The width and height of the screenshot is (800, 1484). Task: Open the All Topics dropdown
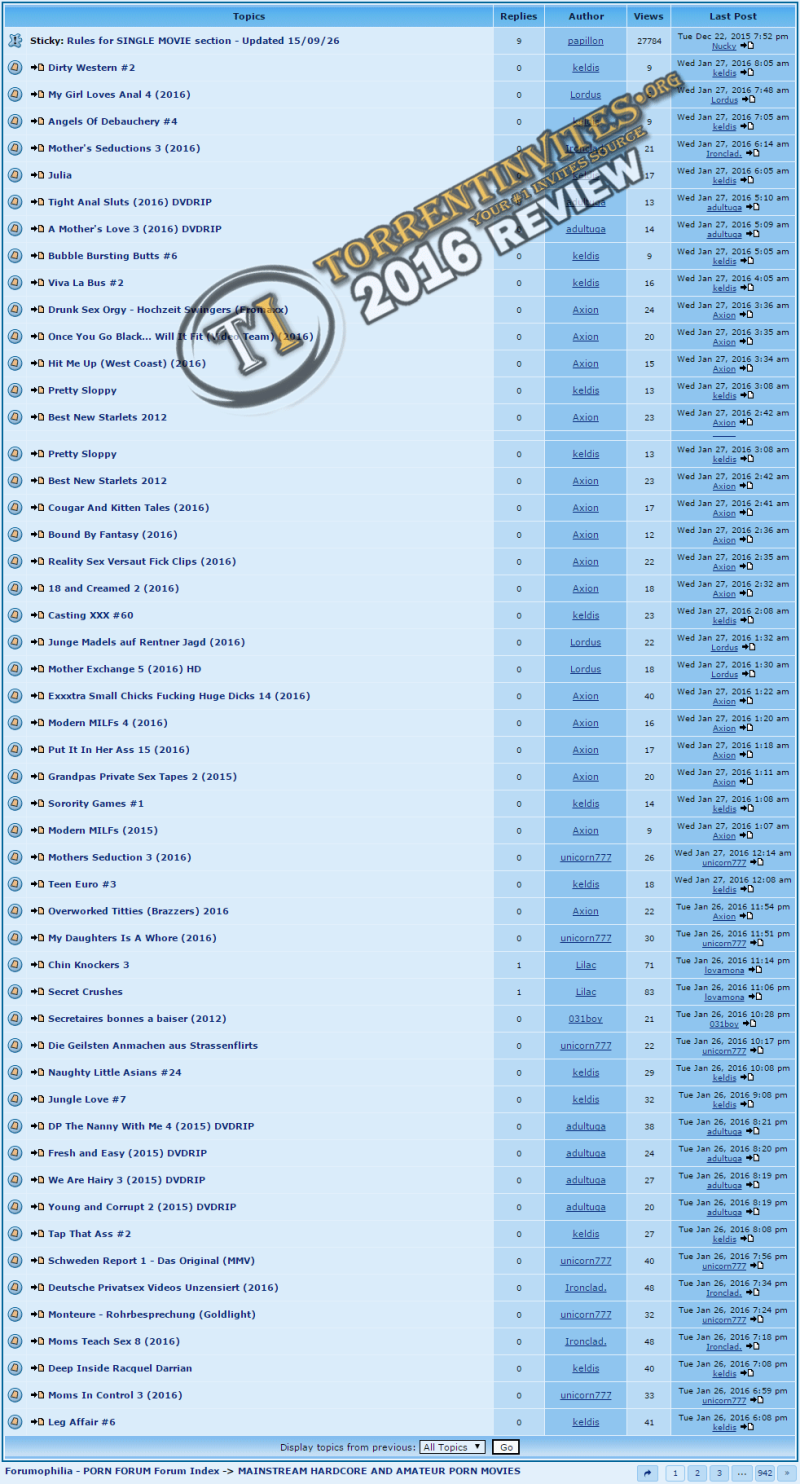point(452,1447)
